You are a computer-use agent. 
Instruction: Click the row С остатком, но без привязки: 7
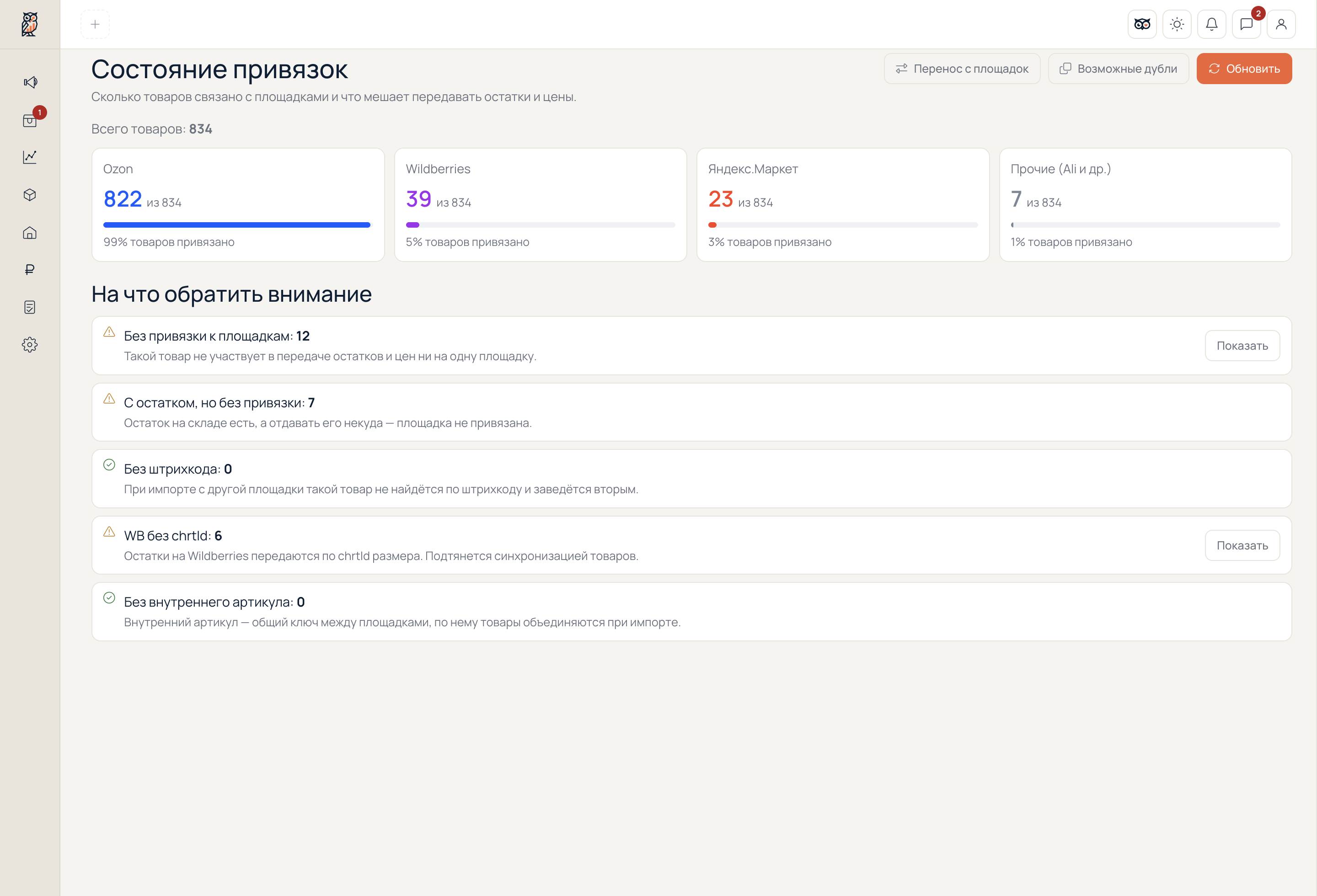(x=691, y=412)
